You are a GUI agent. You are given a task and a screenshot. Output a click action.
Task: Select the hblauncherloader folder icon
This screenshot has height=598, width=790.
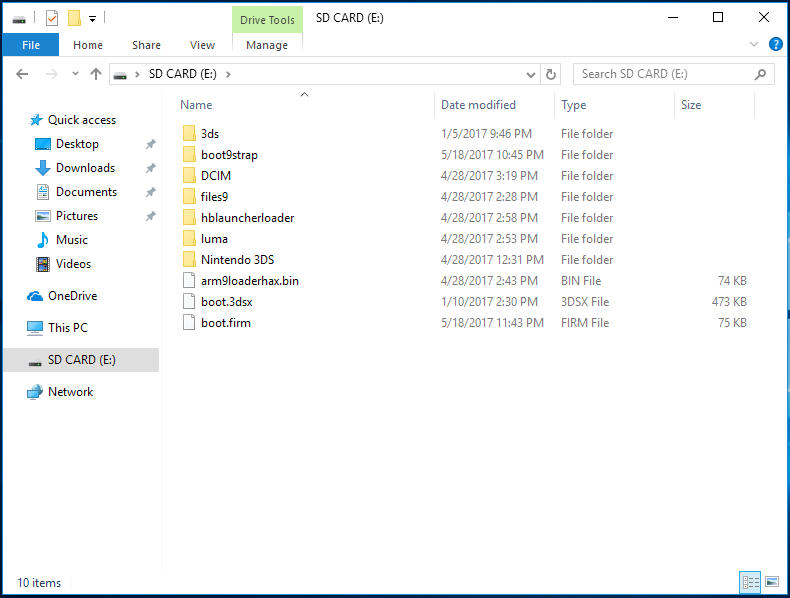click(x=189, y=218)
